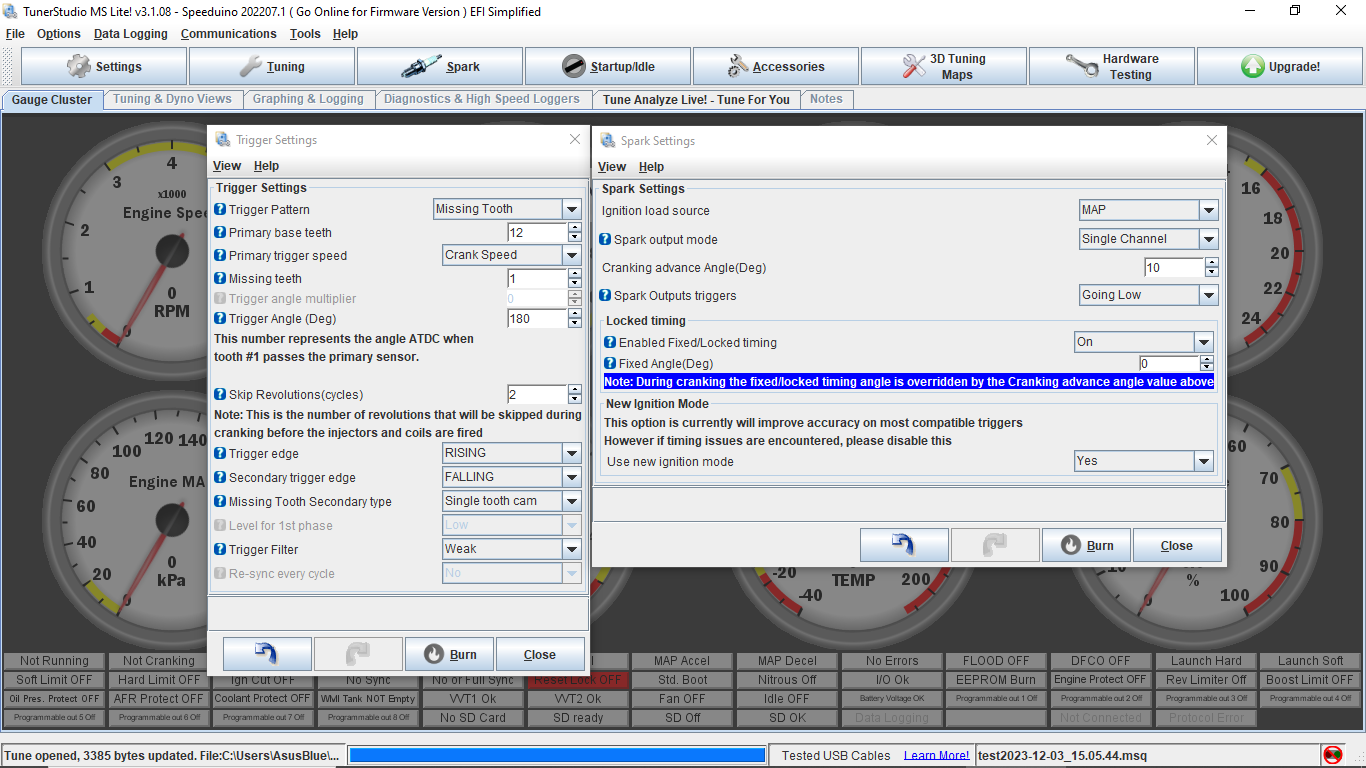The image size is (1366, 768).
Task: Click Missing Tooth Secondary type help icon
Action: pyautogui.click(x=220, y=502)
